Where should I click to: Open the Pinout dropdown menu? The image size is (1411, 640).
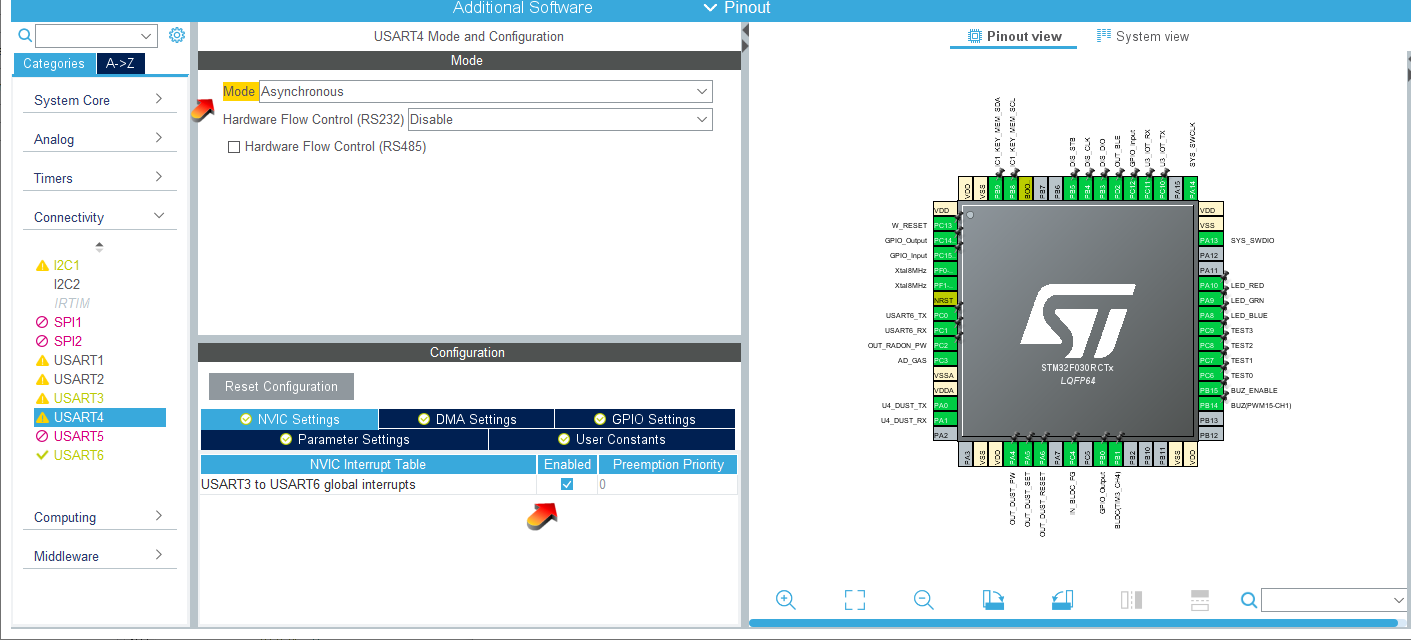pyautogui.click(x=737, y=8)
